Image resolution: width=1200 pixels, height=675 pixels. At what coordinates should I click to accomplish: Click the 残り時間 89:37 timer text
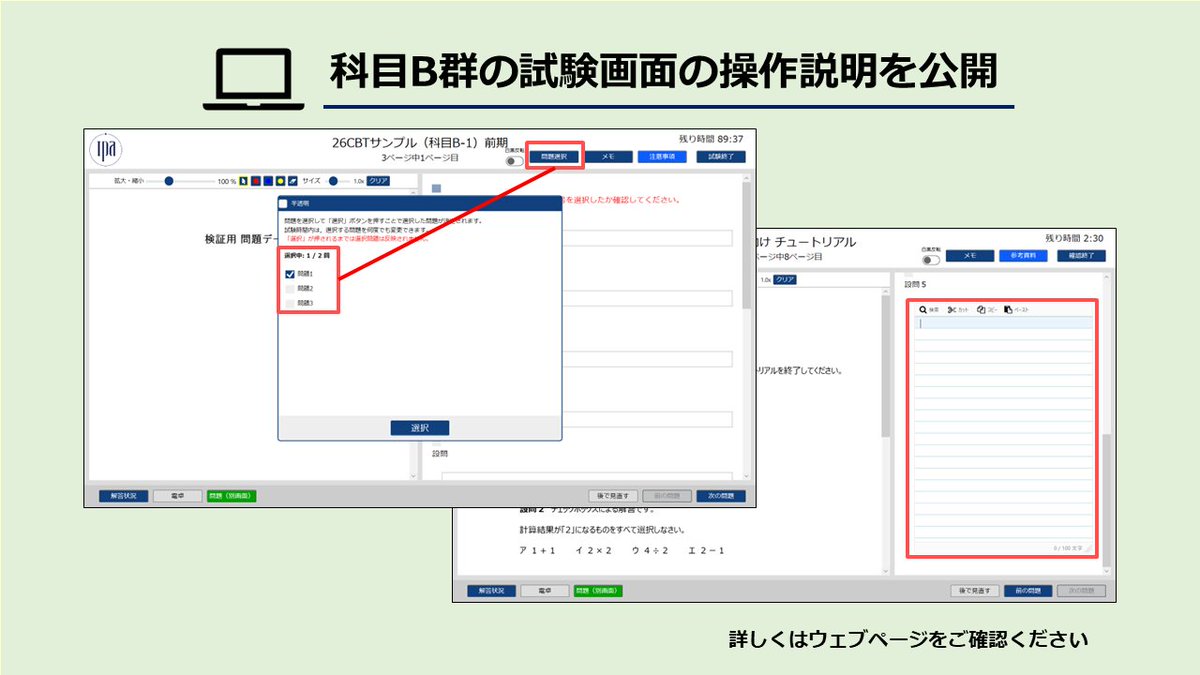(711, 139)
